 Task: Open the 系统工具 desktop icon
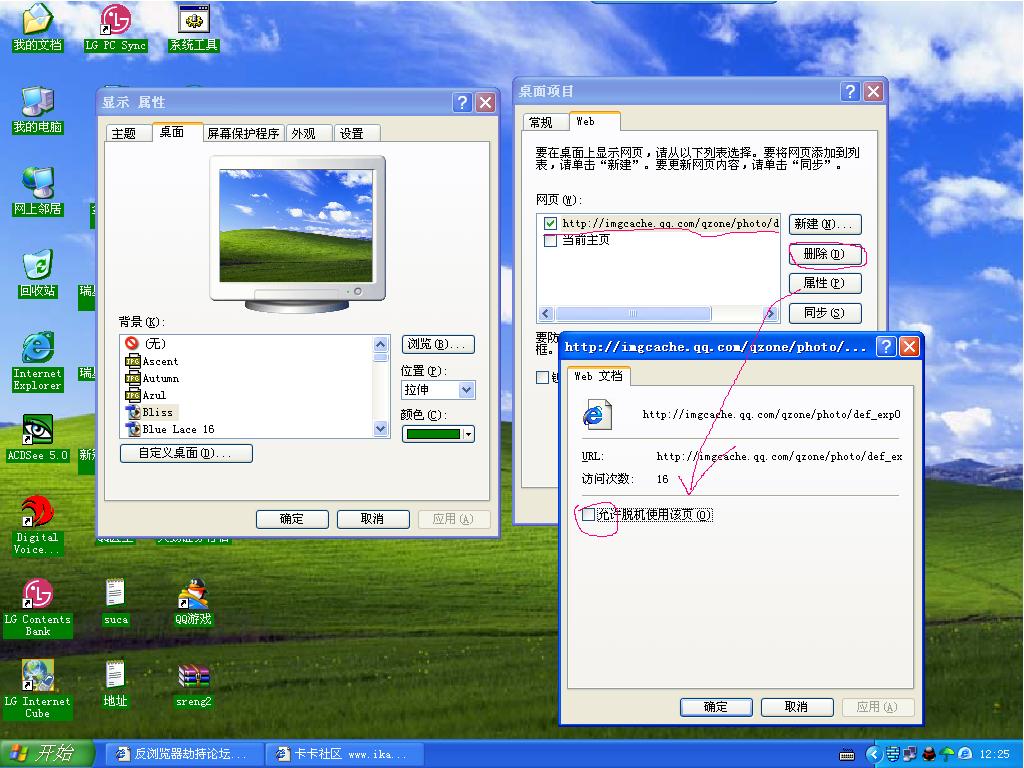[193, 27]
